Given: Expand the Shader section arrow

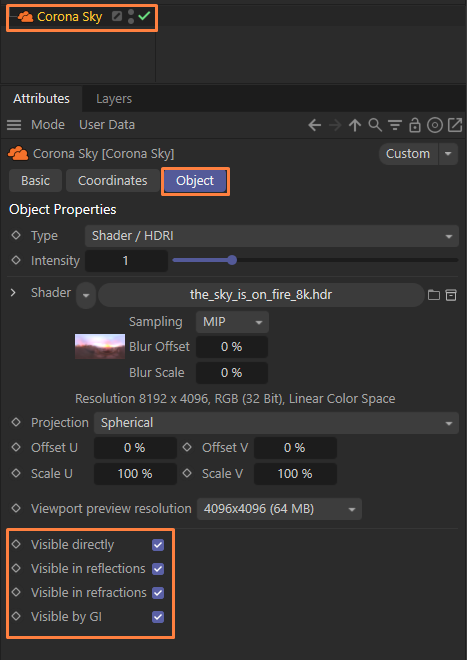Looking at the screenshot, I should click(13, 293).
